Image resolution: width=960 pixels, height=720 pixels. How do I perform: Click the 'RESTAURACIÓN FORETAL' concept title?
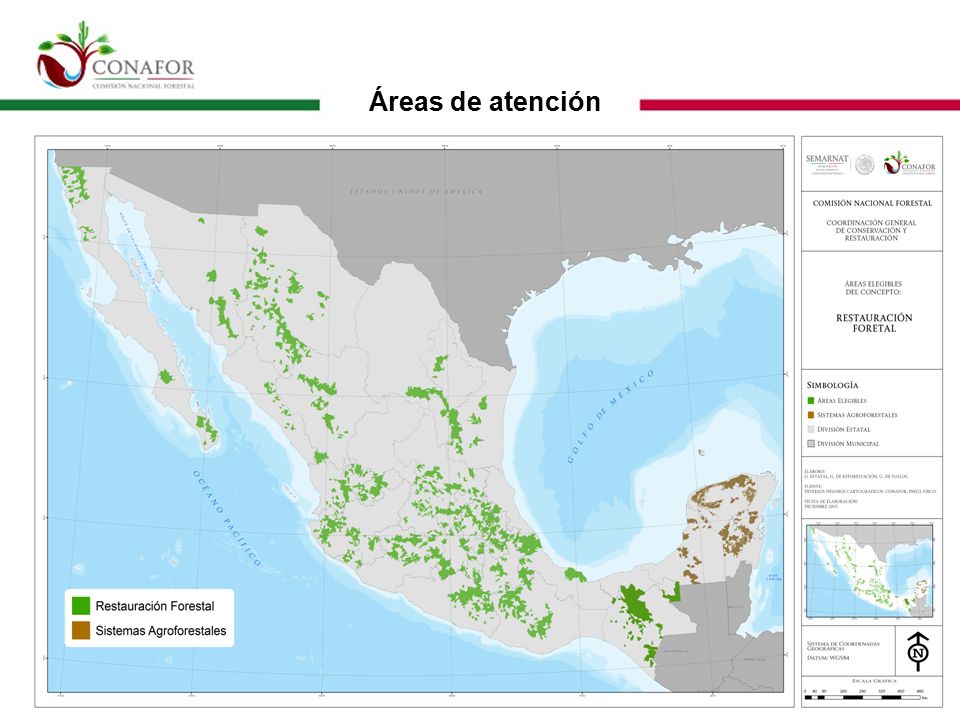(874, 323)
